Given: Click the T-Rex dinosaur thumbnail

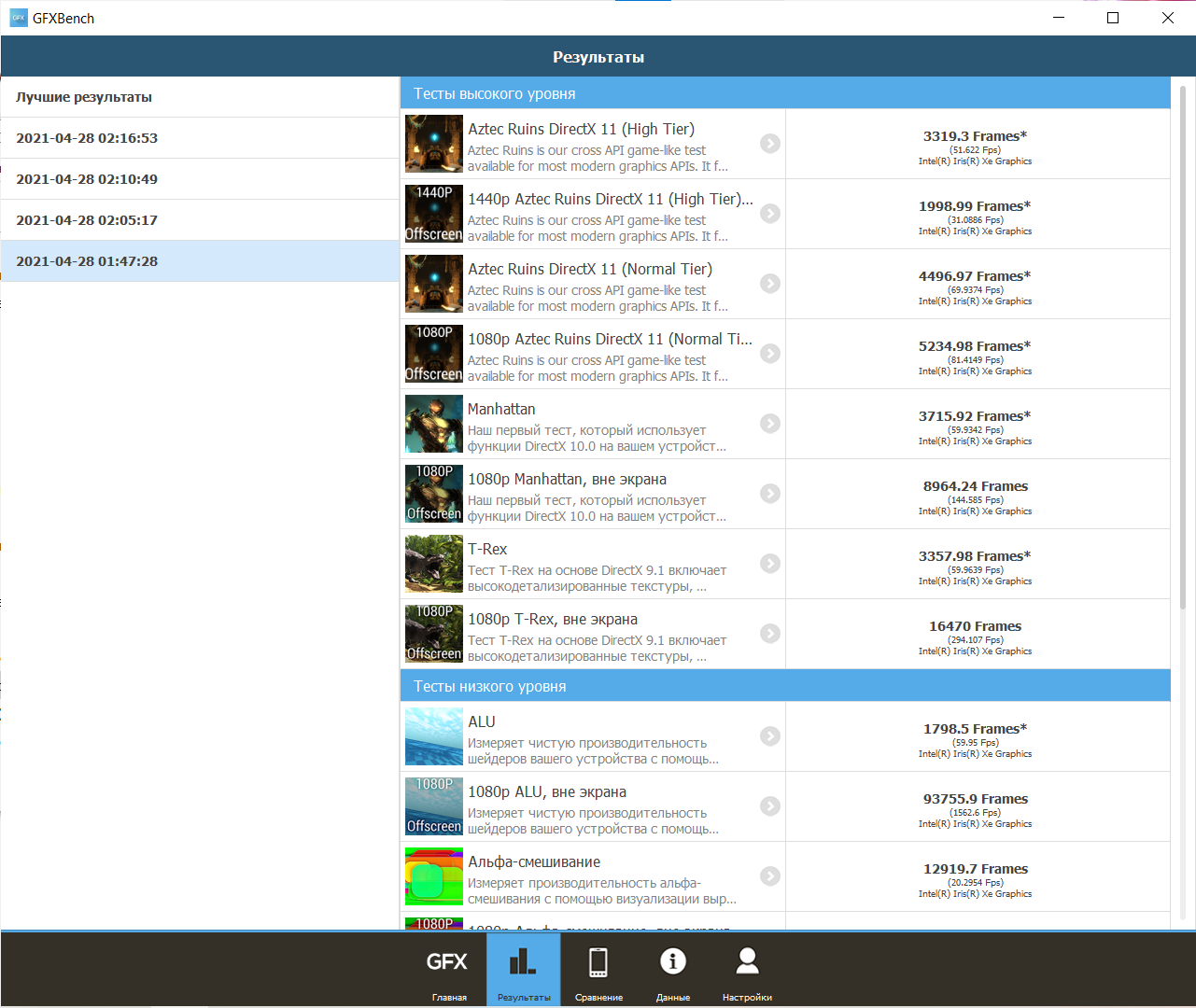Looking at the screenshot, I should 434,564.
